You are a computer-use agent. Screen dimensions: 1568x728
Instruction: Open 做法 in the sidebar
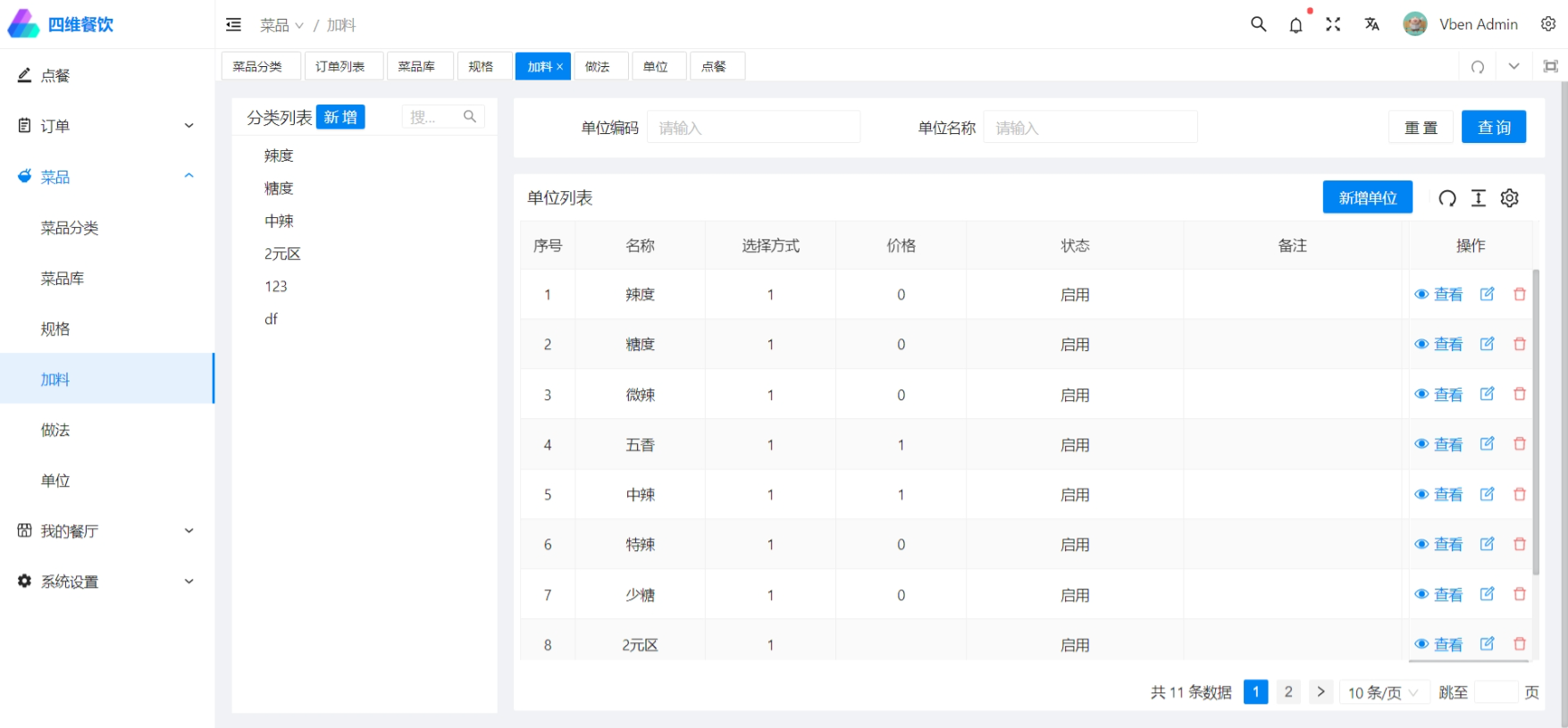coord(107,430)
